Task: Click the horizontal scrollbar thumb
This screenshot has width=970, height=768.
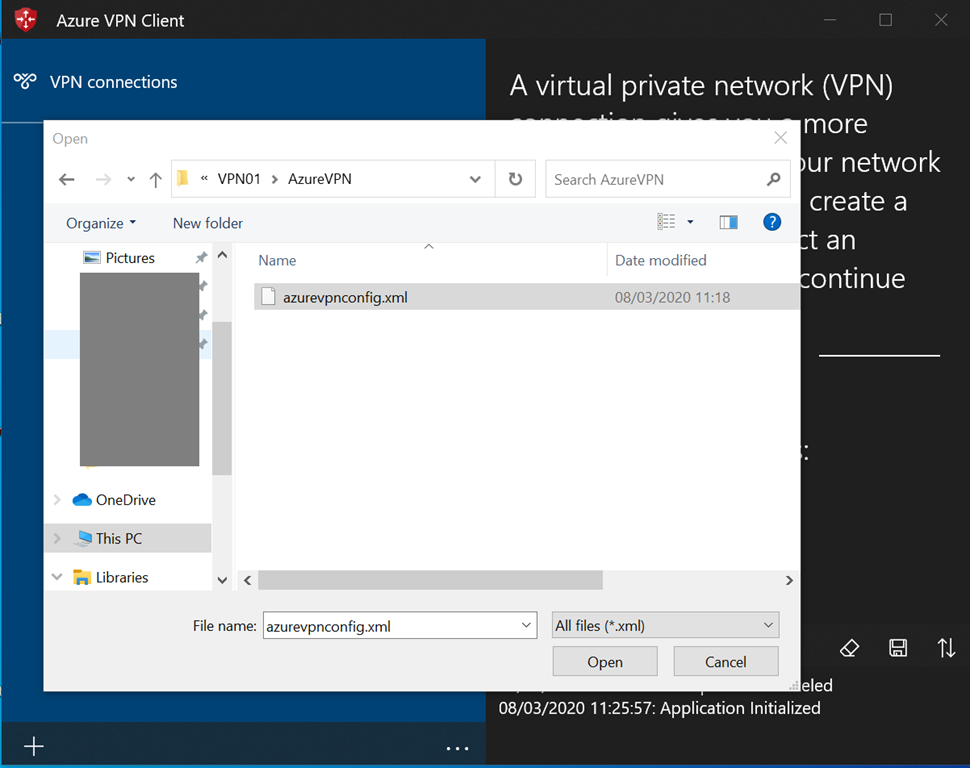Action: [x=431, y=580]
